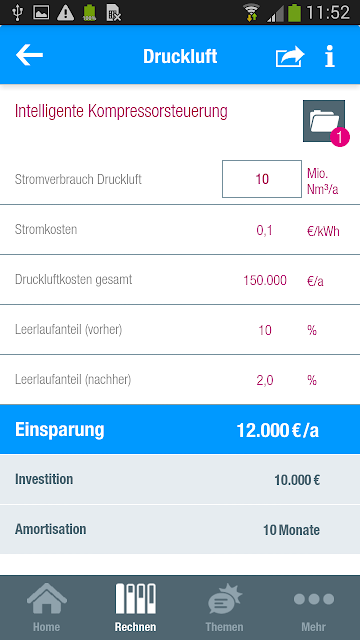This screenshot has height=640, width=360.
Task: Open the info icon in header
Action: (x=330, y=56)
